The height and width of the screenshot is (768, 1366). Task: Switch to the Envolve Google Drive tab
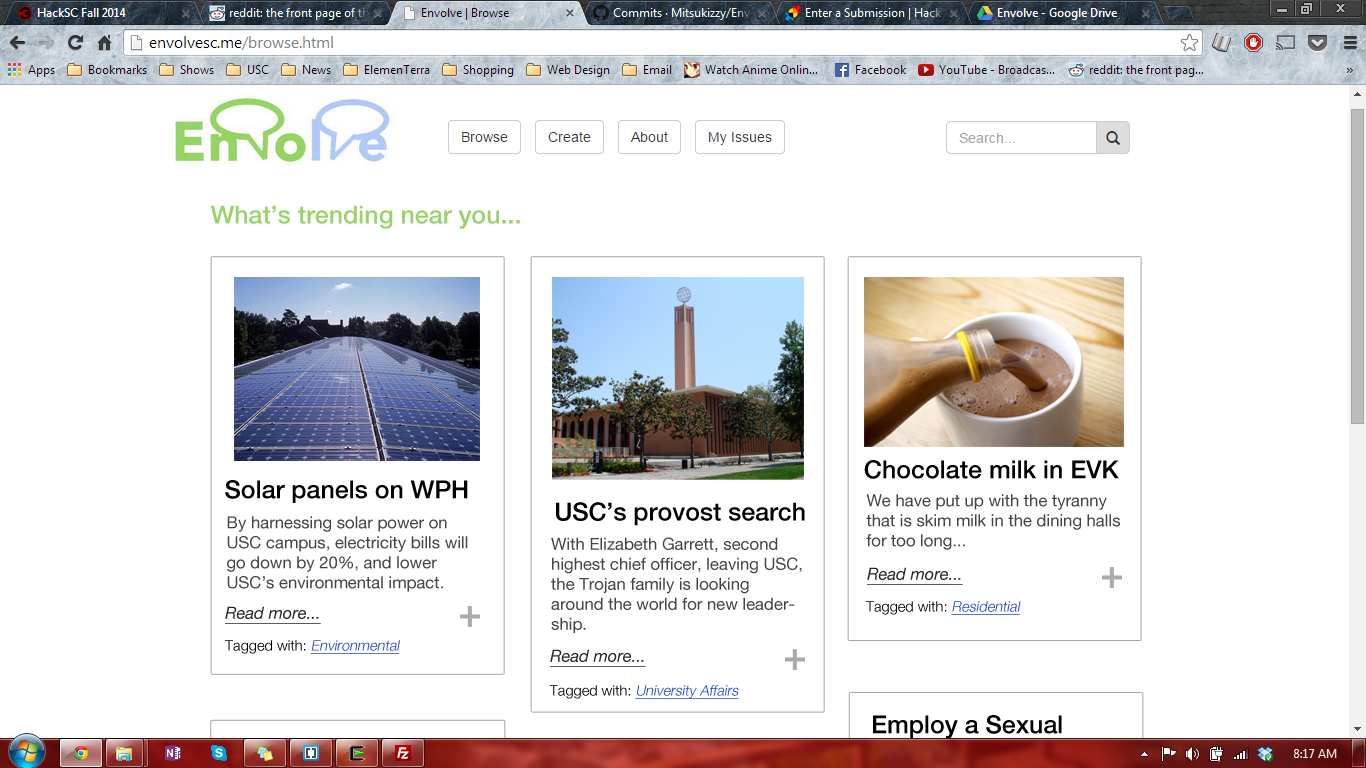pyautogui.click(x=1060, y=13)
